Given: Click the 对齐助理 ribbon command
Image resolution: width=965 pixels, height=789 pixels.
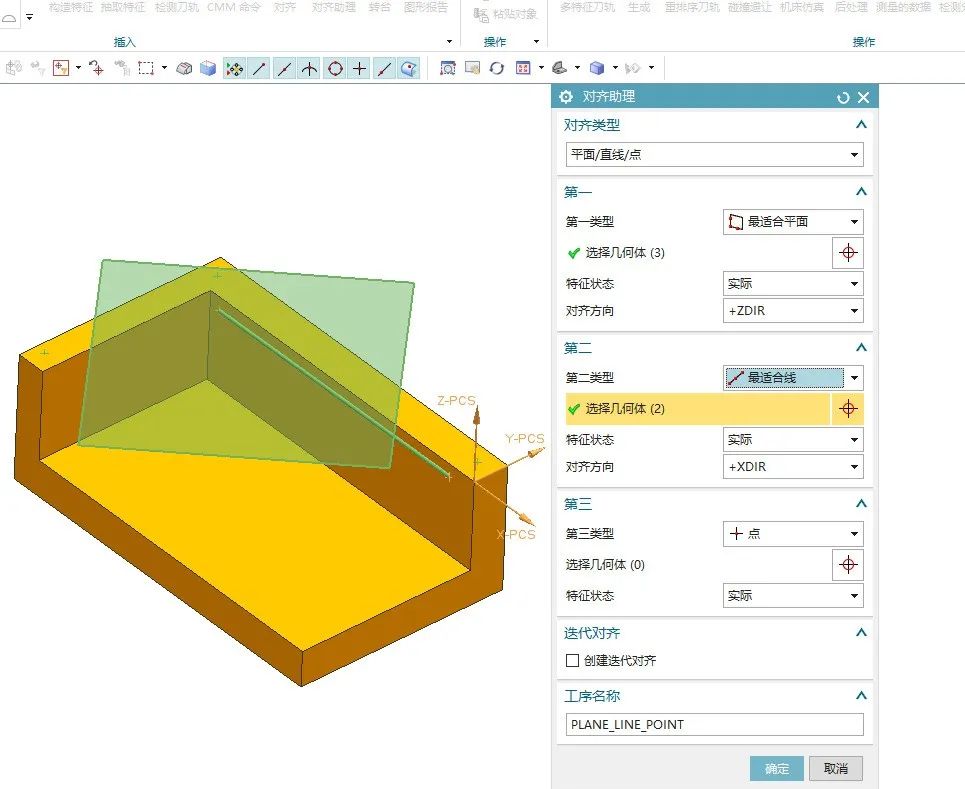Looking at the screenshot, I should point(334,7).
